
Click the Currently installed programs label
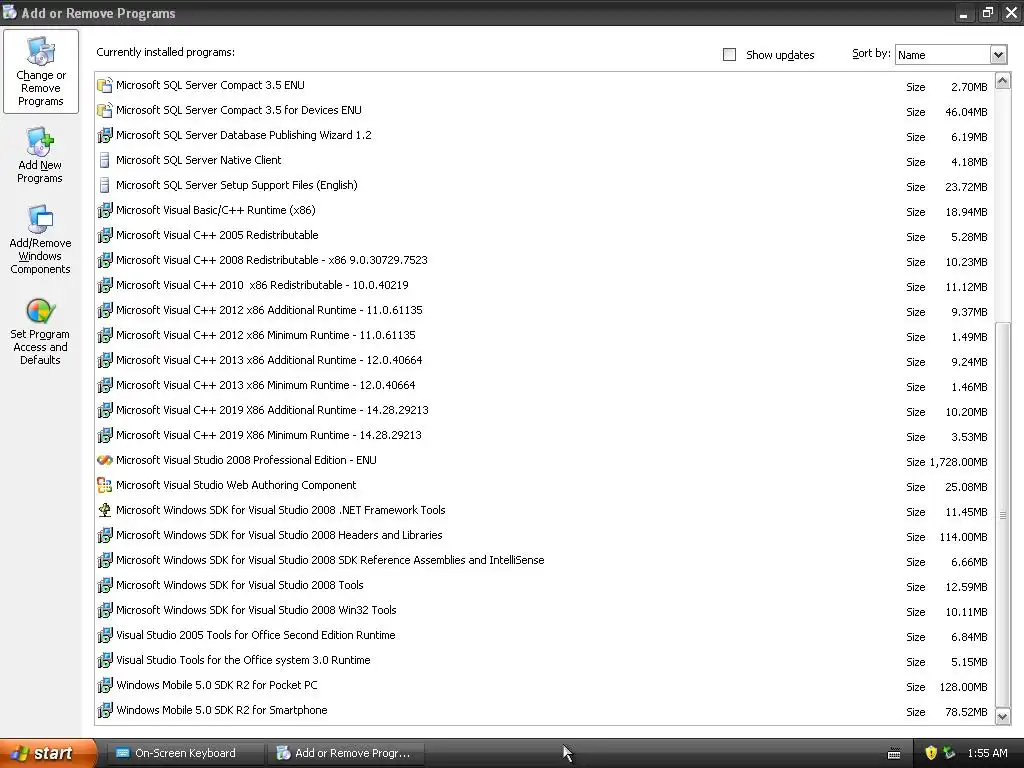tap(165, 52)
